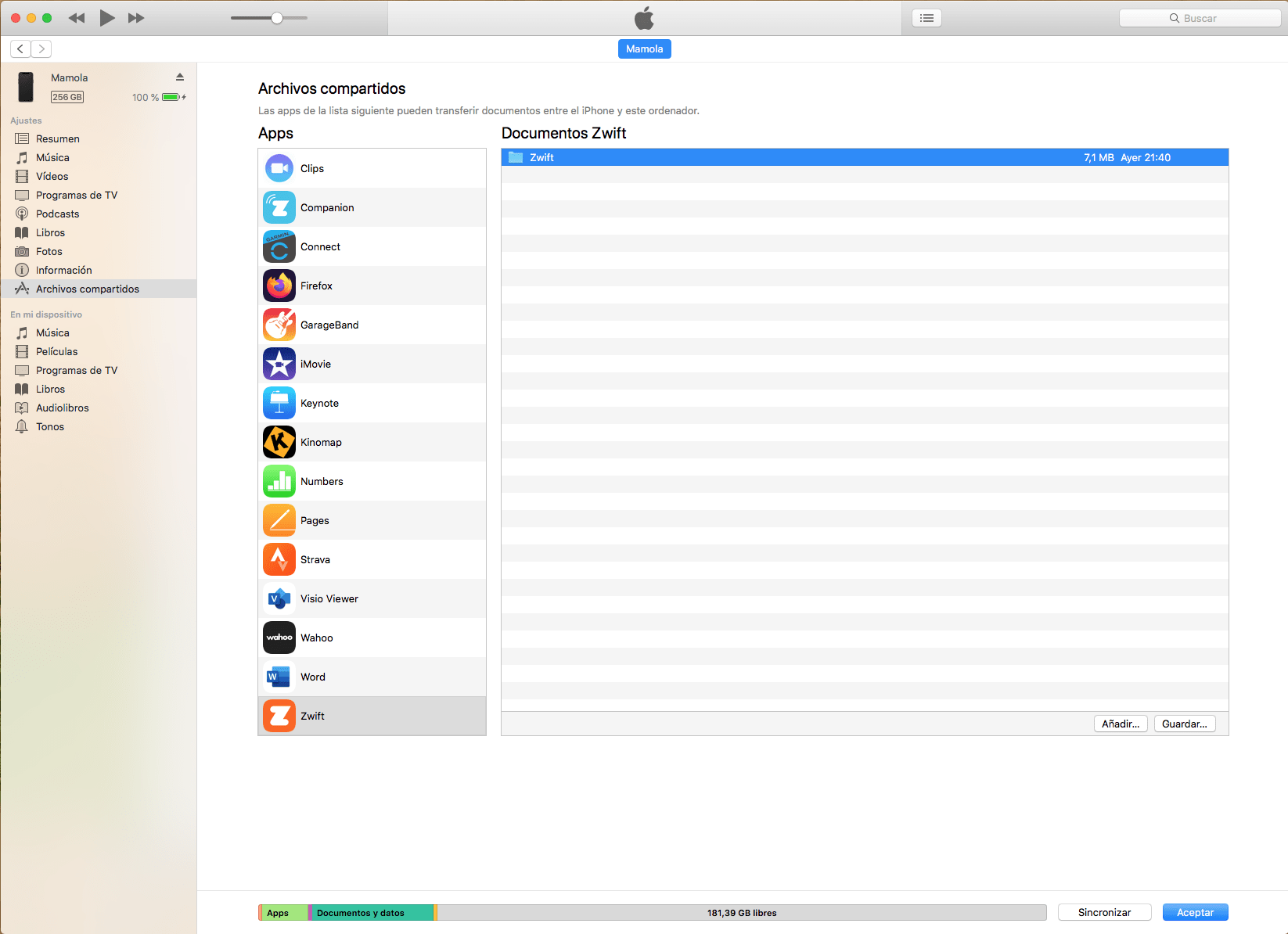Click the Aceptar button

click(x=1195, y=912)
